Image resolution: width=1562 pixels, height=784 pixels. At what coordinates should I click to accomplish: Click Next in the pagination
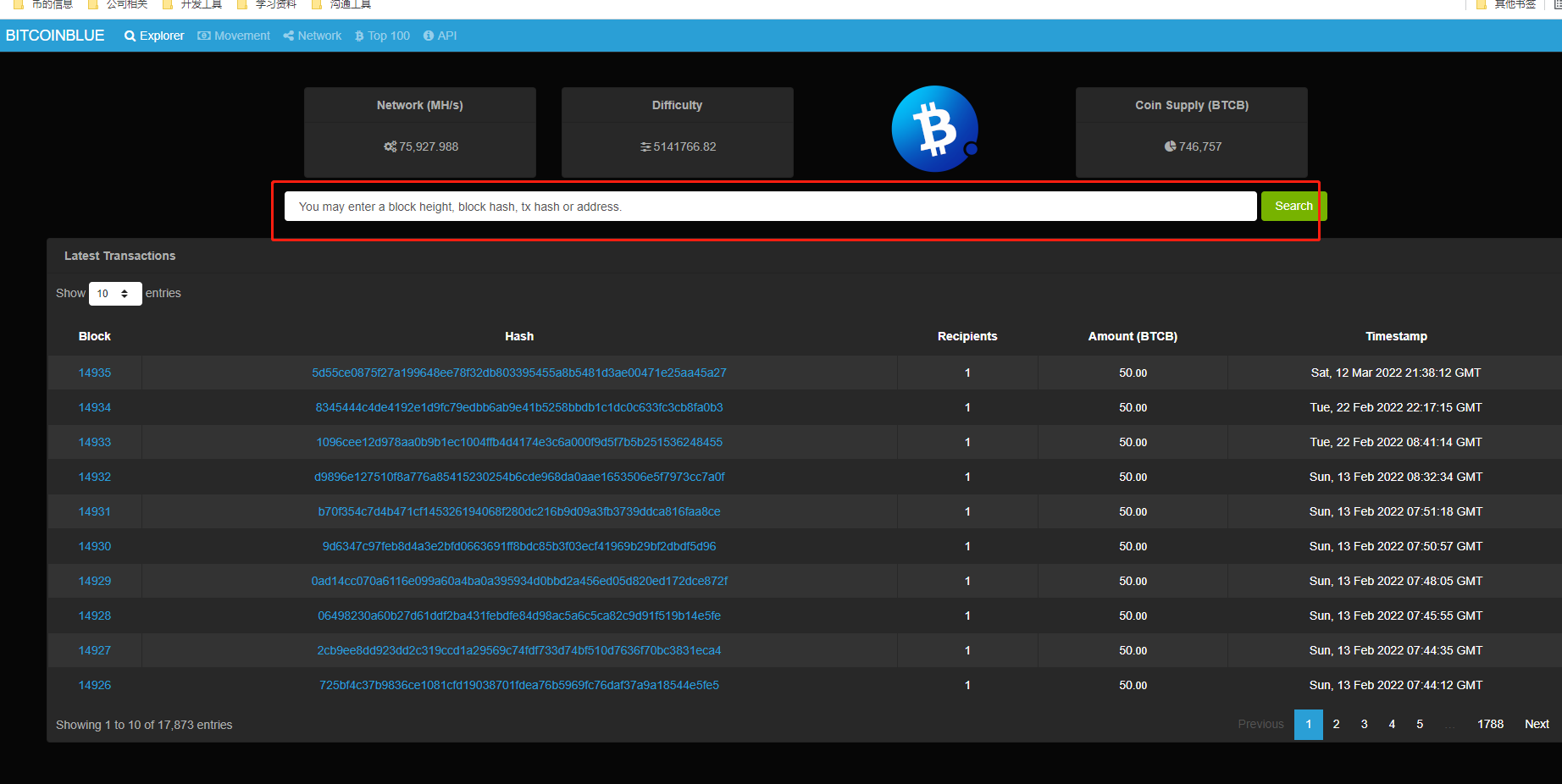click(1536, 724)
